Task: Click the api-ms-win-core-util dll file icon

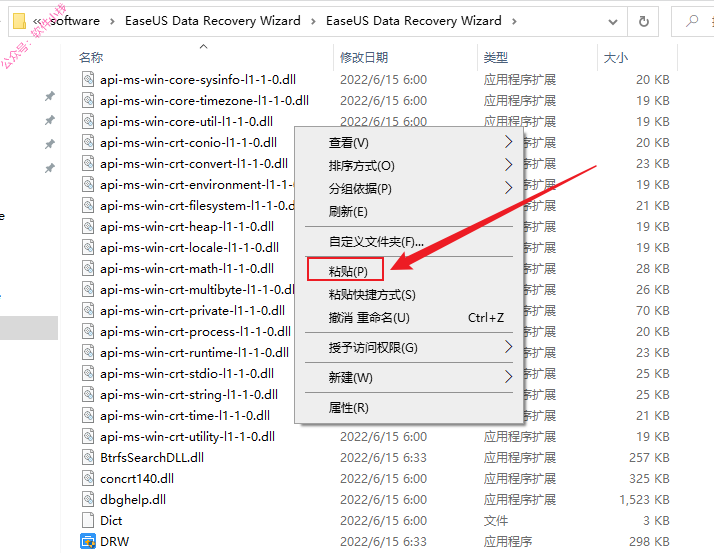Action: click(x=88, y=122)
